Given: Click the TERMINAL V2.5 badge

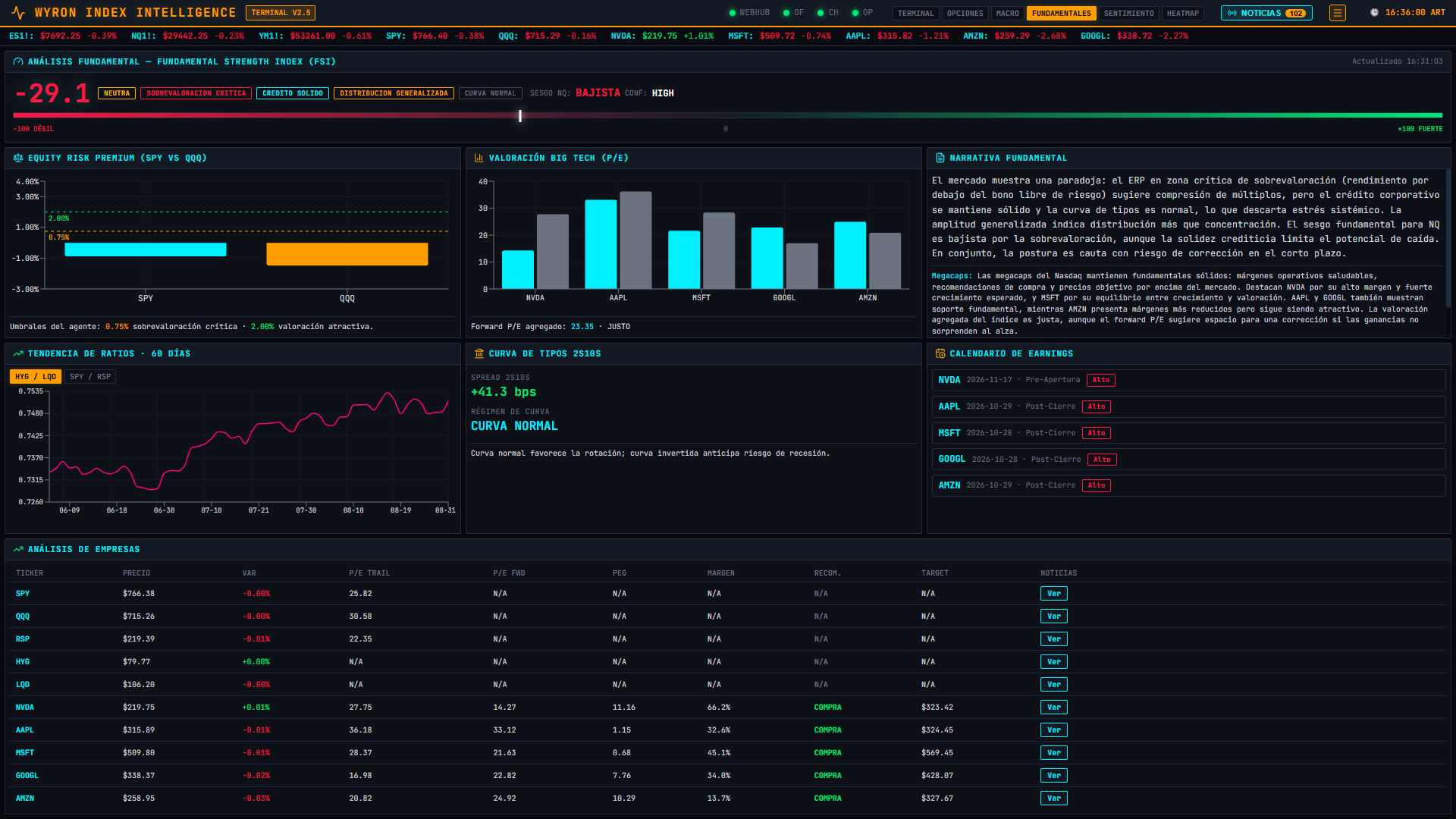Looking at the screenshot, I should pos(281,13).
